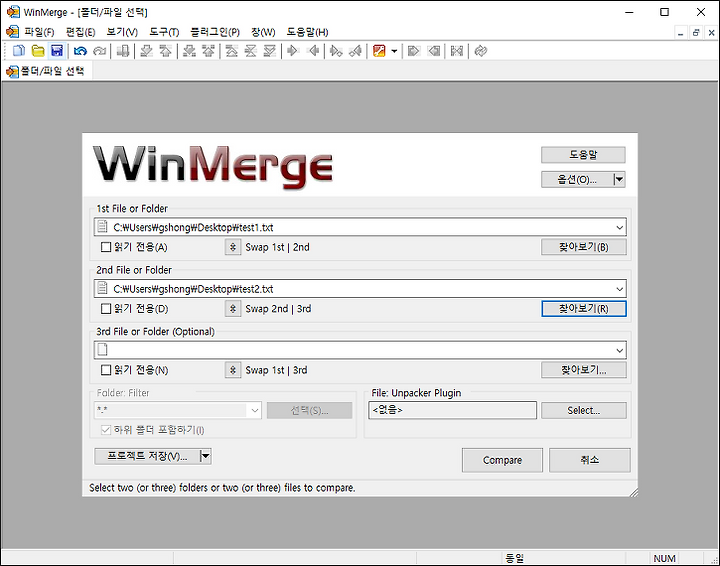The height and width of the screenshot is (566, 720).
Task: Click the orange Options toolbar icon
Action: point(379,51)
